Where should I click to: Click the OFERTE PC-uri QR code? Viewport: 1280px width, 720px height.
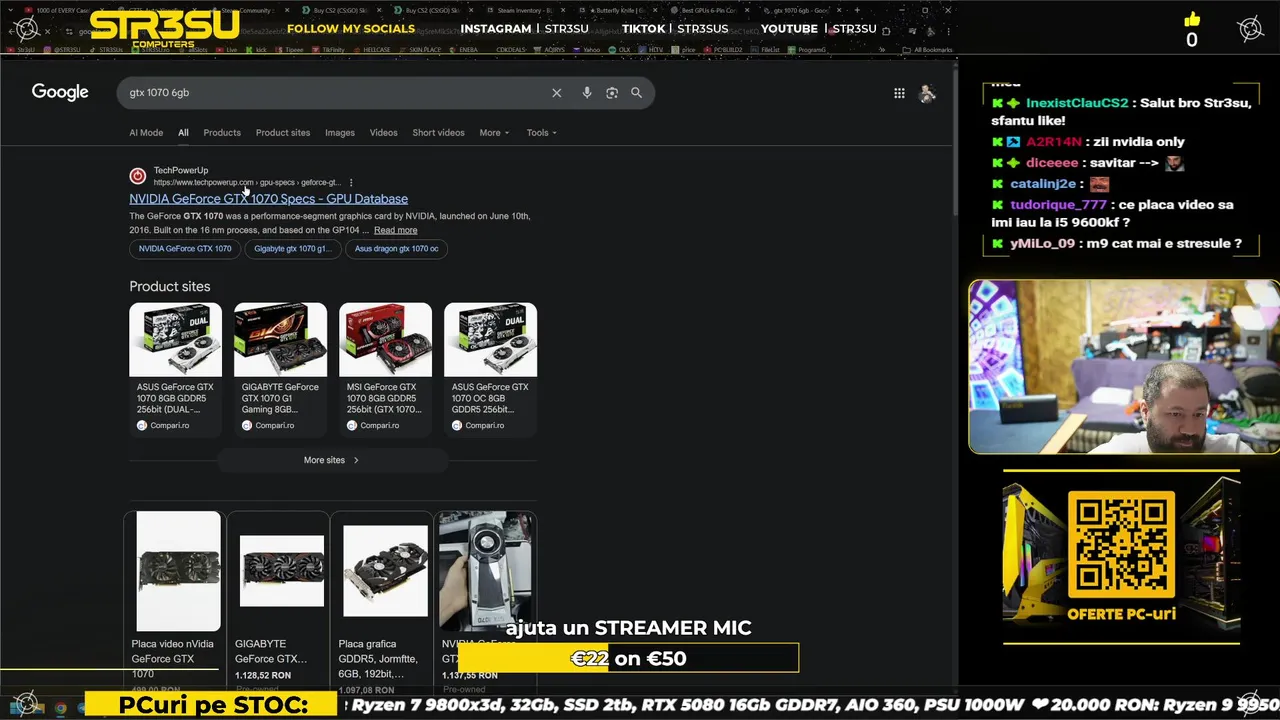pos(1121,545)
